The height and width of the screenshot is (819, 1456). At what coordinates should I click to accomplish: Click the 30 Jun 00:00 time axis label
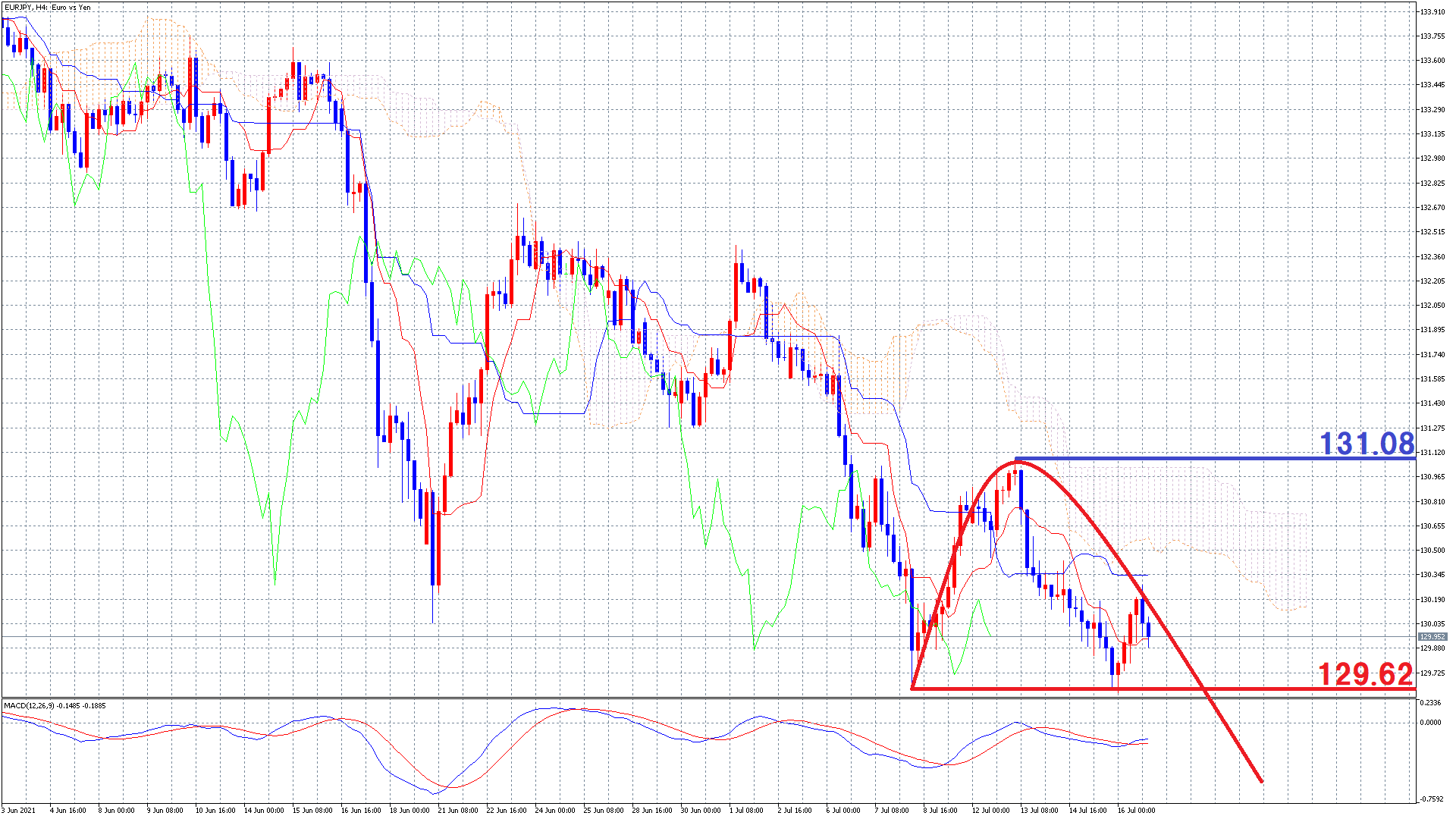pos(701,811)
